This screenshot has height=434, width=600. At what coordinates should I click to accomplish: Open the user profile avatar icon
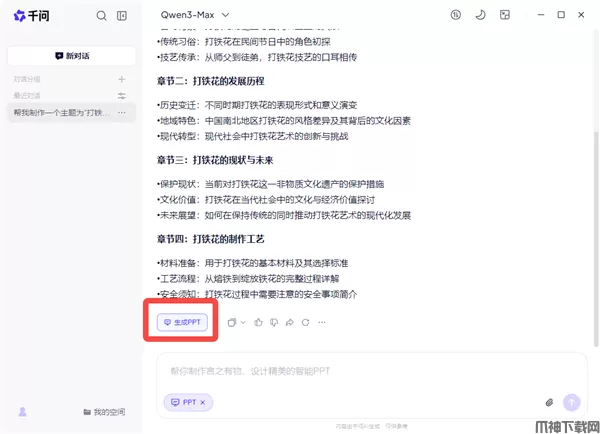(23, 412)
